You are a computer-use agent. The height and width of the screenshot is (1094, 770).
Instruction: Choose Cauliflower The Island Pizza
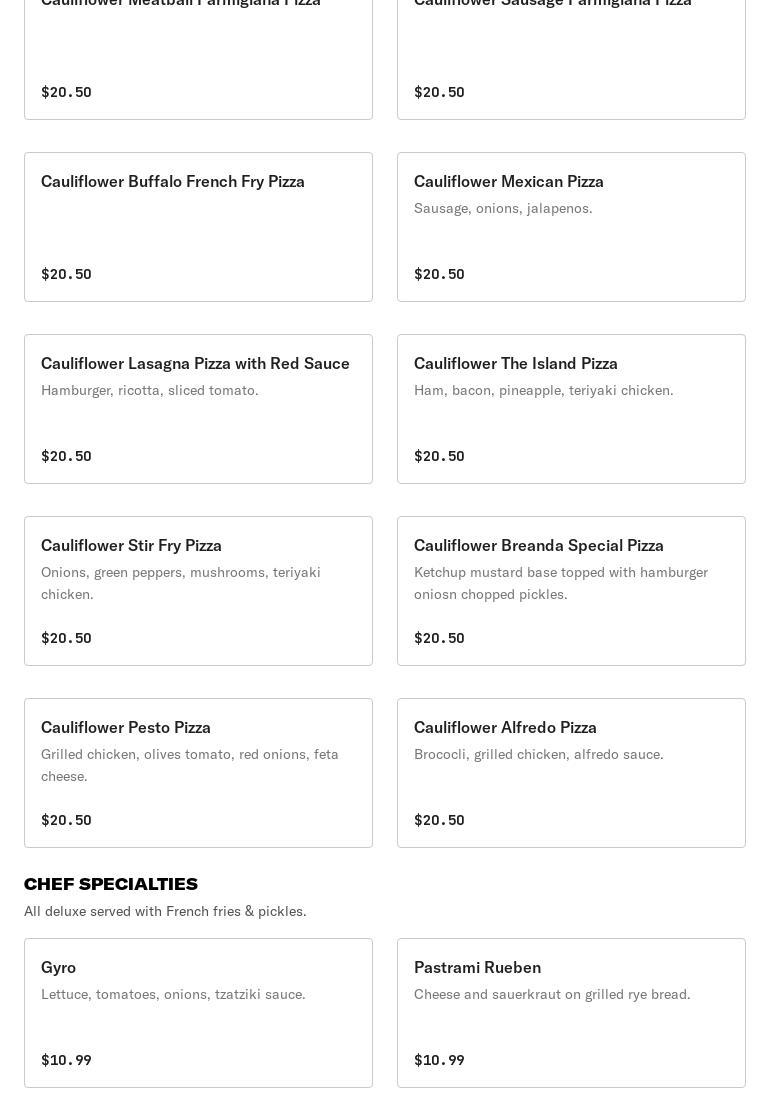(x=571, y=409)
